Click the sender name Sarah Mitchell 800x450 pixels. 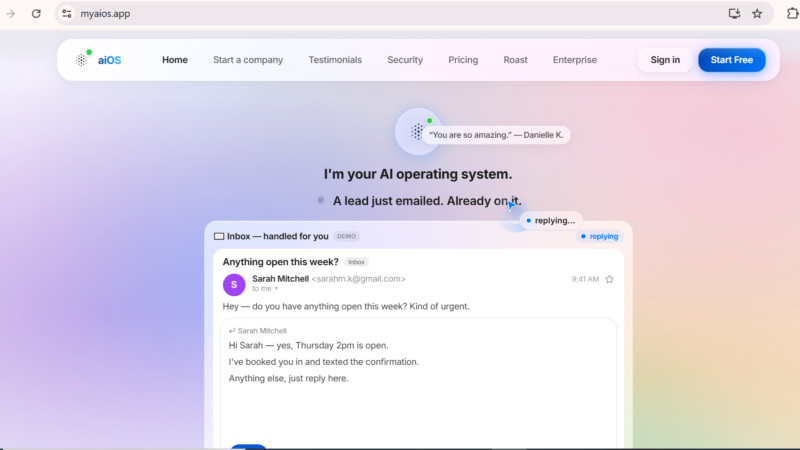tap(280, 279)
